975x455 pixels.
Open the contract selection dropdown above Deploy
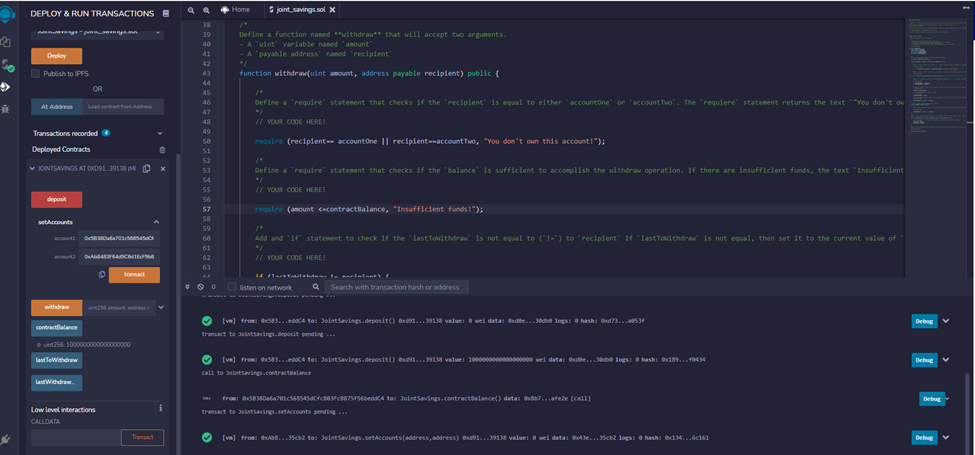click(x=98, y=32)
